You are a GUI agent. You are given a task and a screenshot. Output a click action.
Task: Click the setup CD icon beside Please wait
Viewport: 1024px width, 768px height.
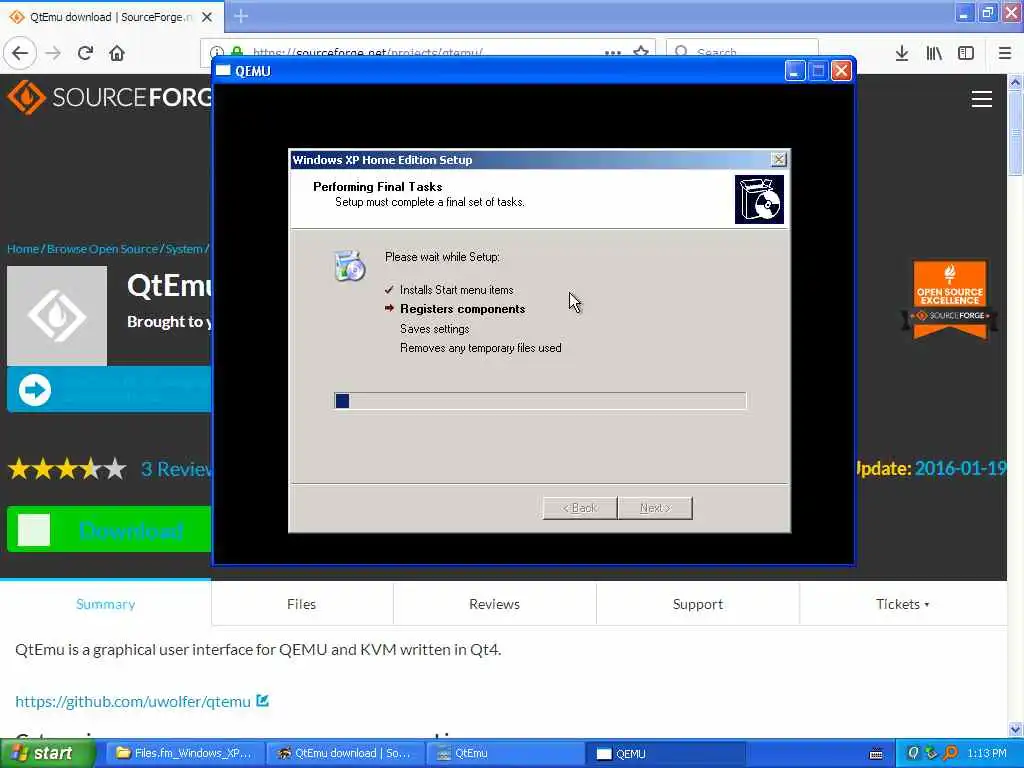(x=349, y=265)
